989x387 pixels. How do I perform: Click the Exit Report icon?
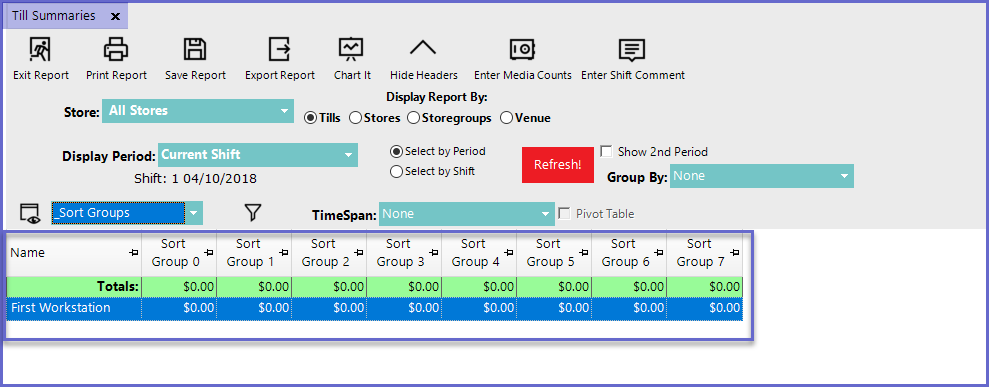tap(40, 49)
